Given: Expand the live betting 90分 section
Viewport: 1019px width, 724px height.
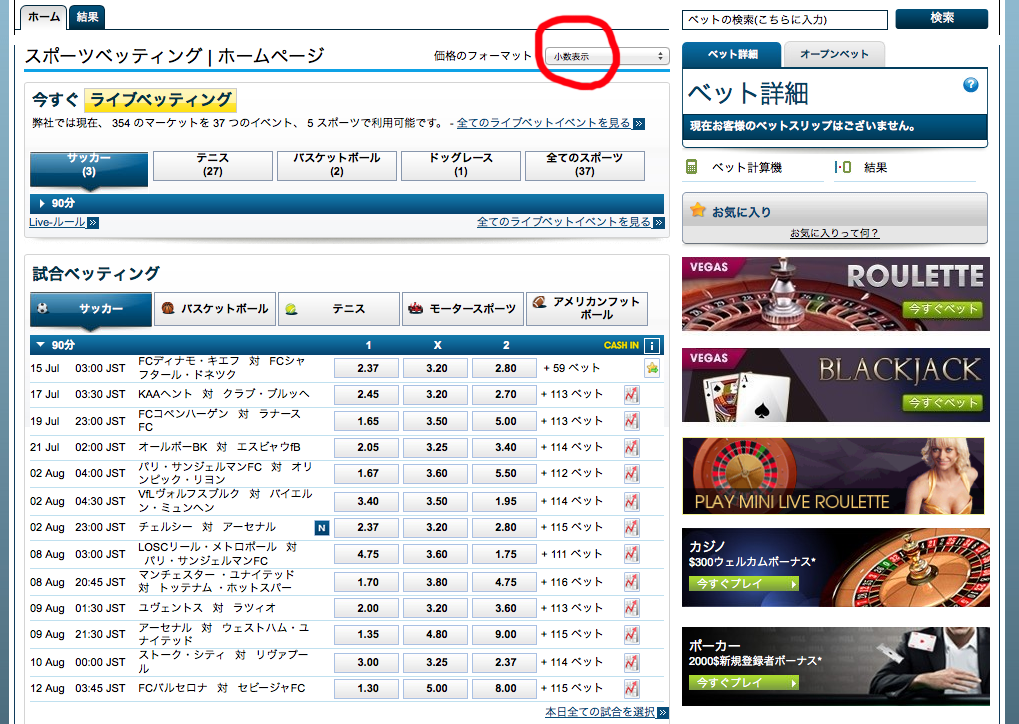Looking at the screenshot, I should click(x=42, y=203).
